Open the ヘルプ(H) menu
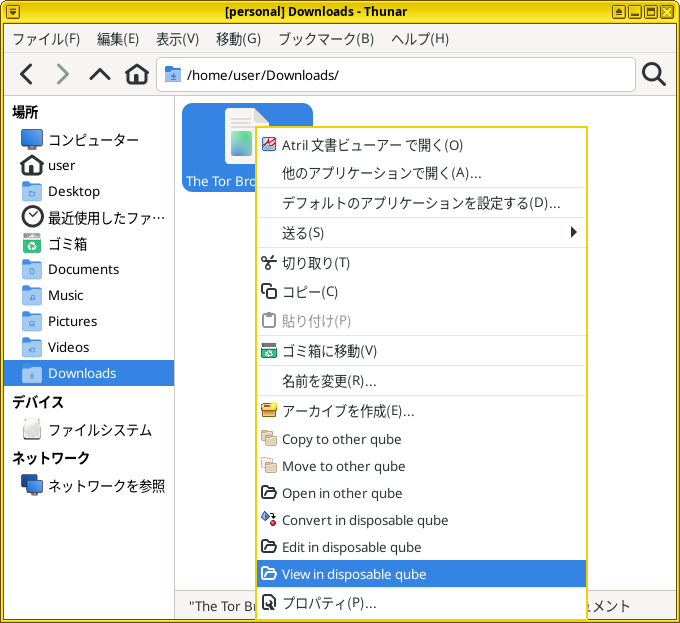680x623 pixels. pyautogui.click(x=420, y=39)
